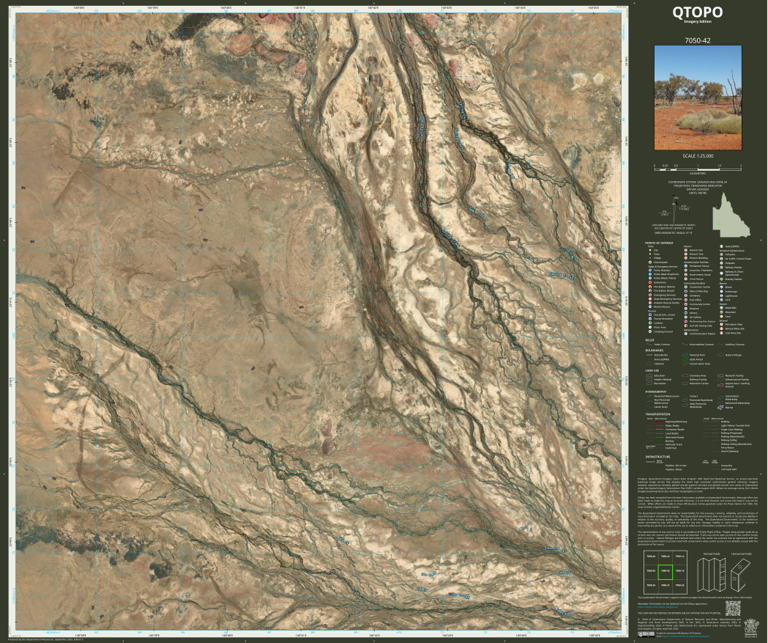Click the Ambulance legend icon
This screenshot has width=768, height=643.
point(650,283)
